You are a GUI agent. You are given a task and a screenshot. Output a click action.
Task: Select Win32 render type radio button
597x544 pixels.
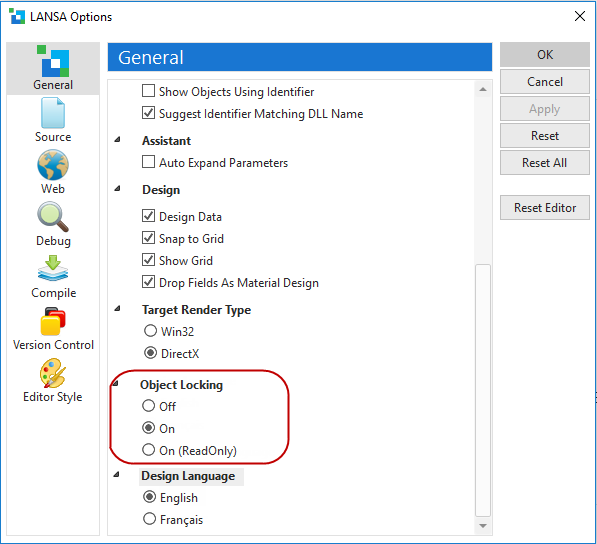[x=150, y=331]
